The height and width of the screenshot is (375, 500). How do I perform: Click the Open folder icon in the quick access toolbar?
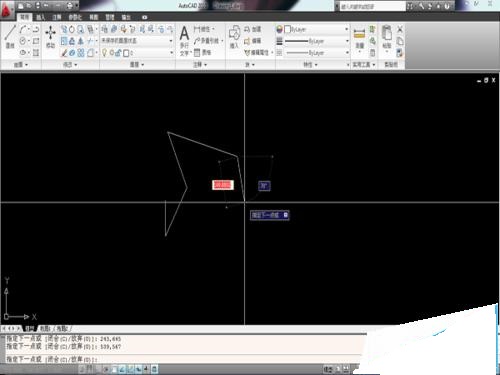click(29, 6)
